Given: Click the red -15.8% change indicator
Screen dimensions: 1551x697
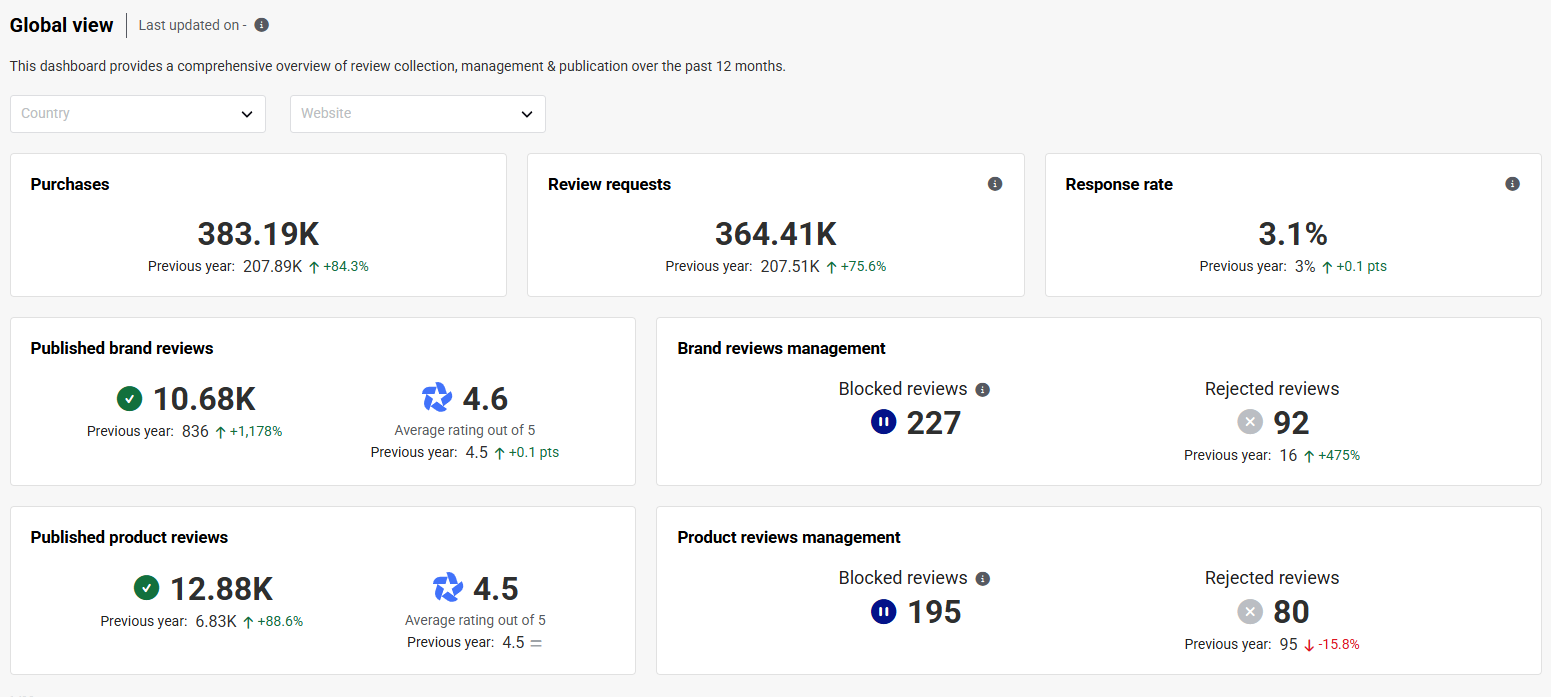Looking at the screenshot, I should (x=1331, y=645).
